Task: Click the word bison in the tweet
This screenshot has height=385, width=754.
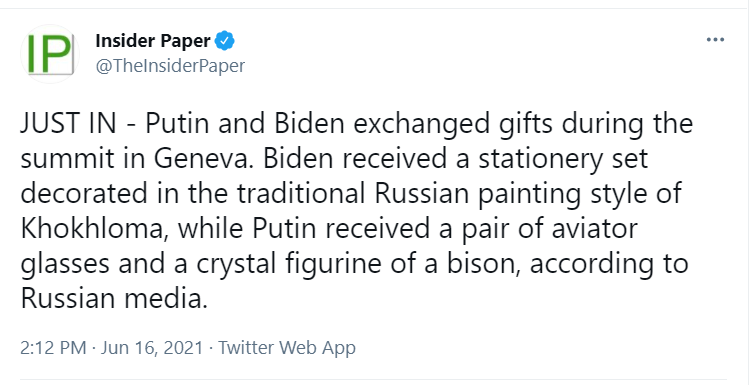Action: pos(483,264)
